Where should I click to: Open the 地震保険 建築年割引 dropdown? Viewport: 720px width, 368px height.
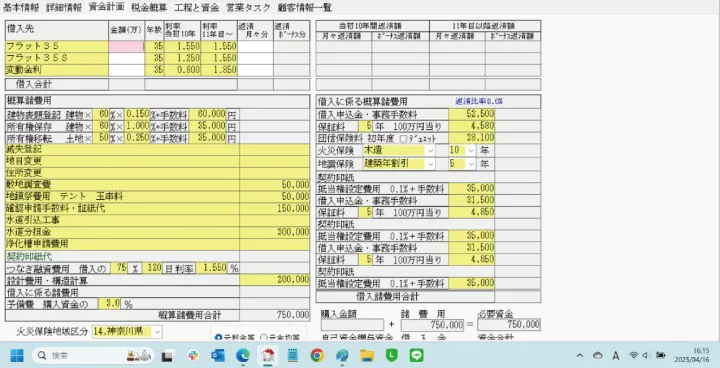[430, 164]
